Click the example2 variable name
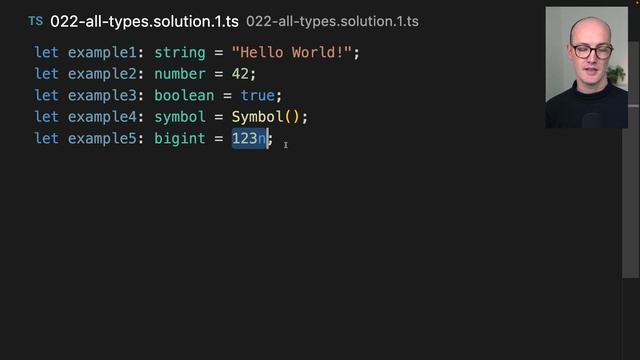Viewport: 640px width, 360px height. [102, 74]
